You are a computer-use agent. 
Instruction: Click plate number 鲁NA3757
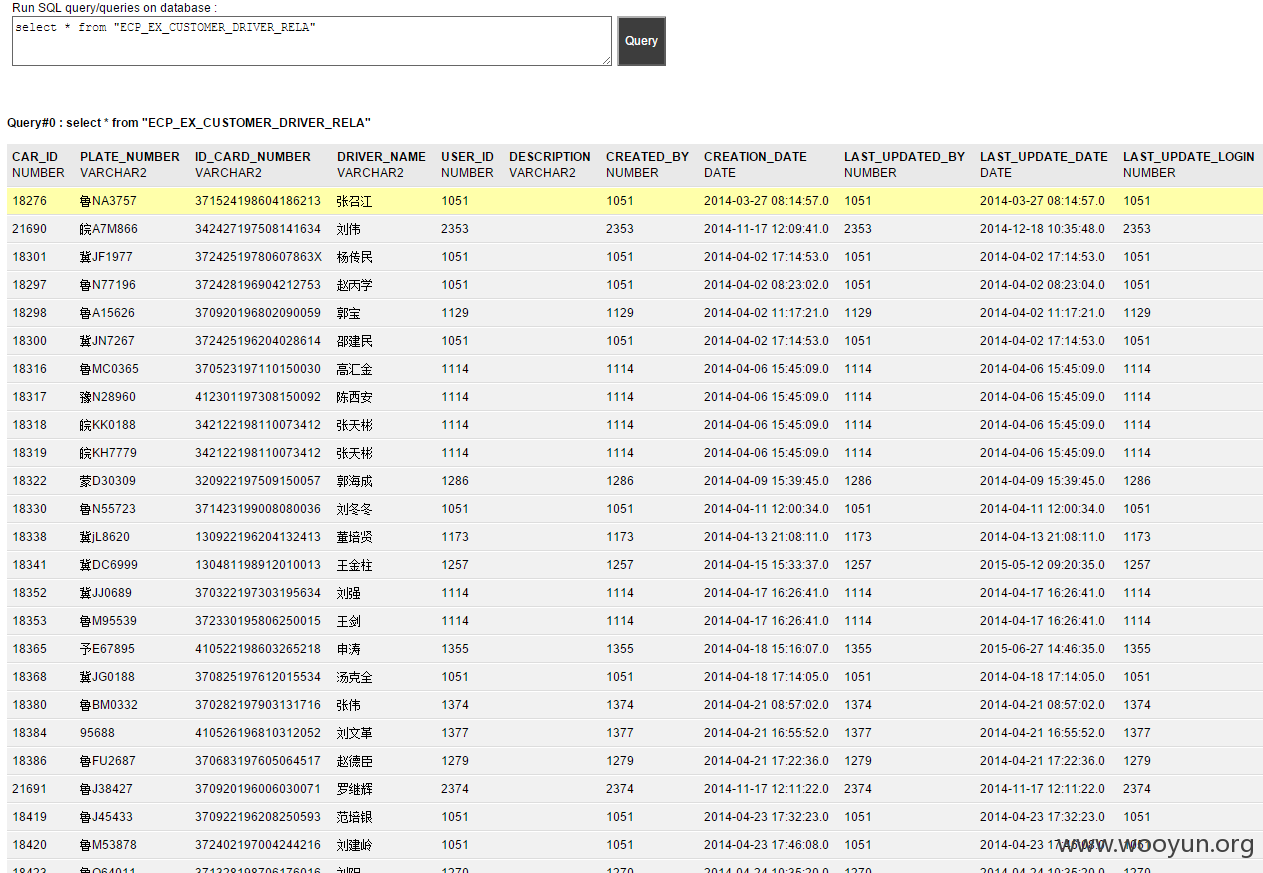coord(108,201)
